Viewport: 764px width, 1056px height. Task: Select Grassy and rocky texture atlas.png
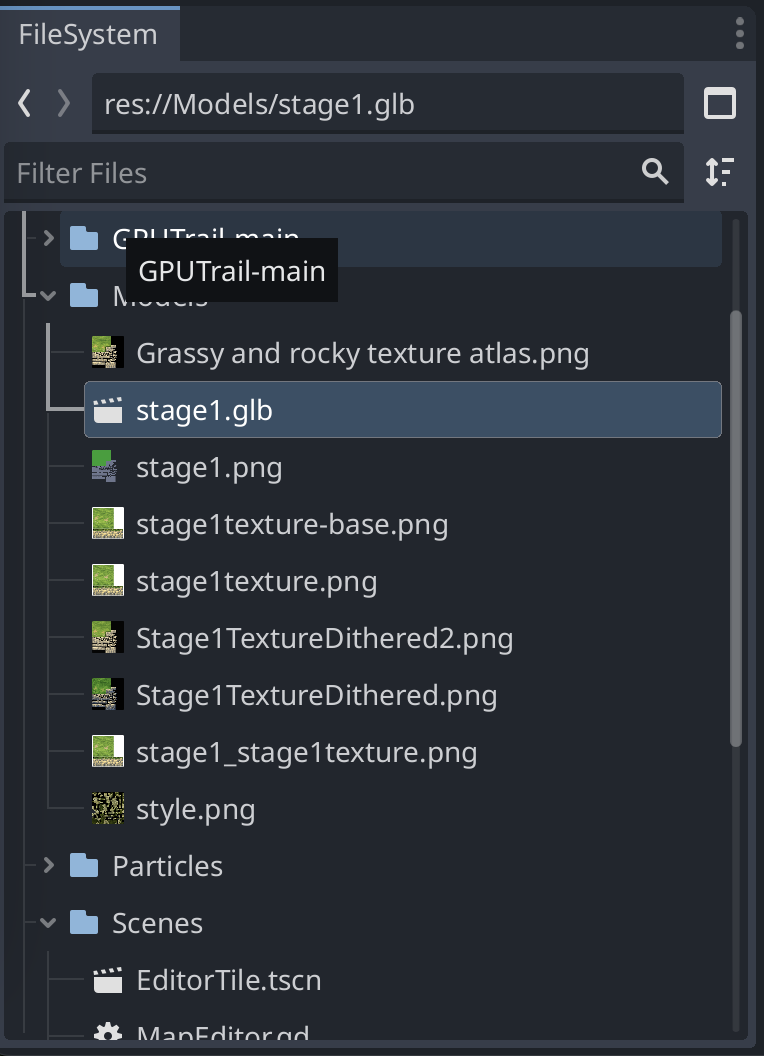[x=362, y=353]
